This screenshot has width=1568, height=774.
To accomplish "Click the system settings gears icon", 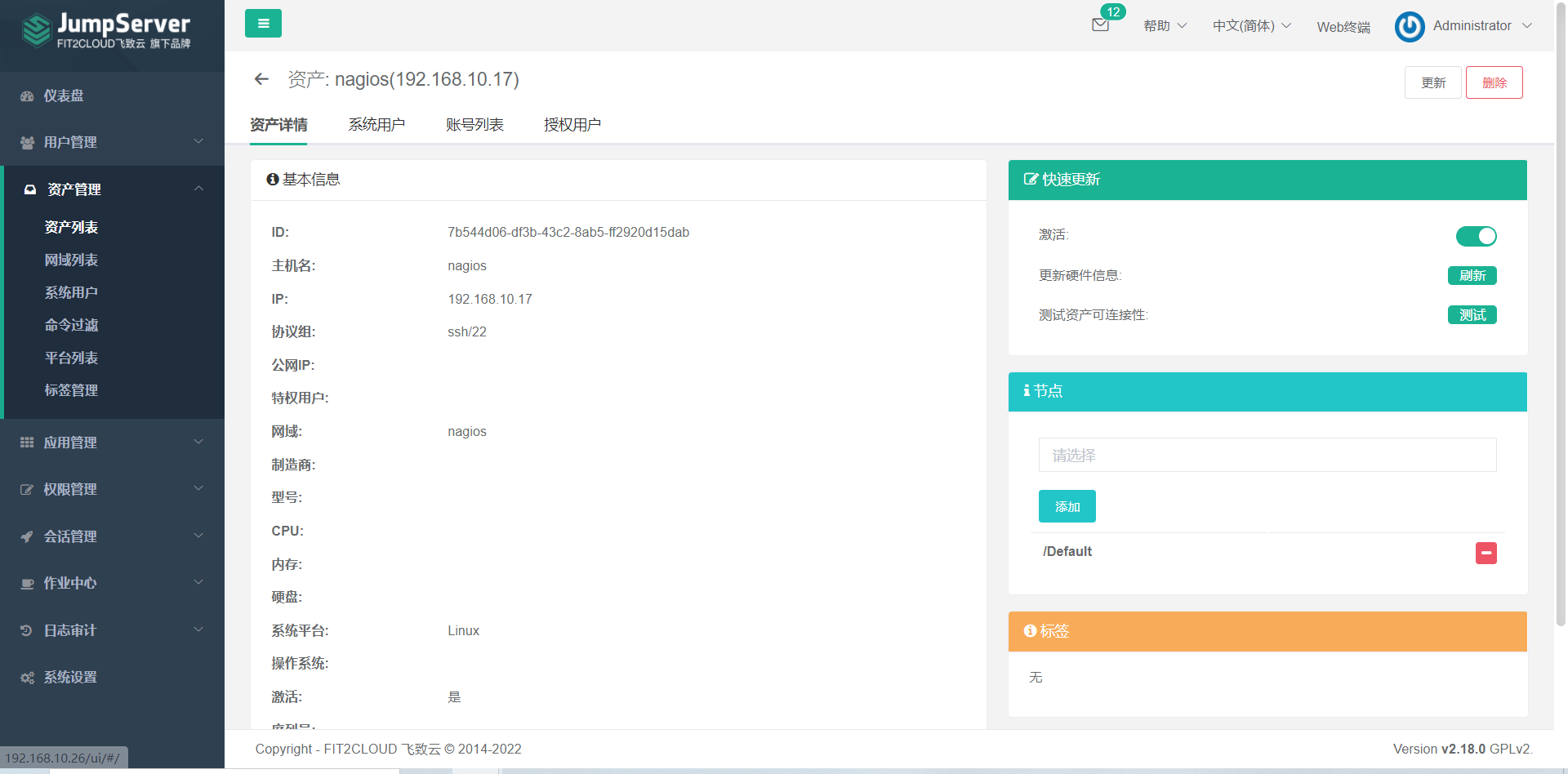I will (27, 678).
